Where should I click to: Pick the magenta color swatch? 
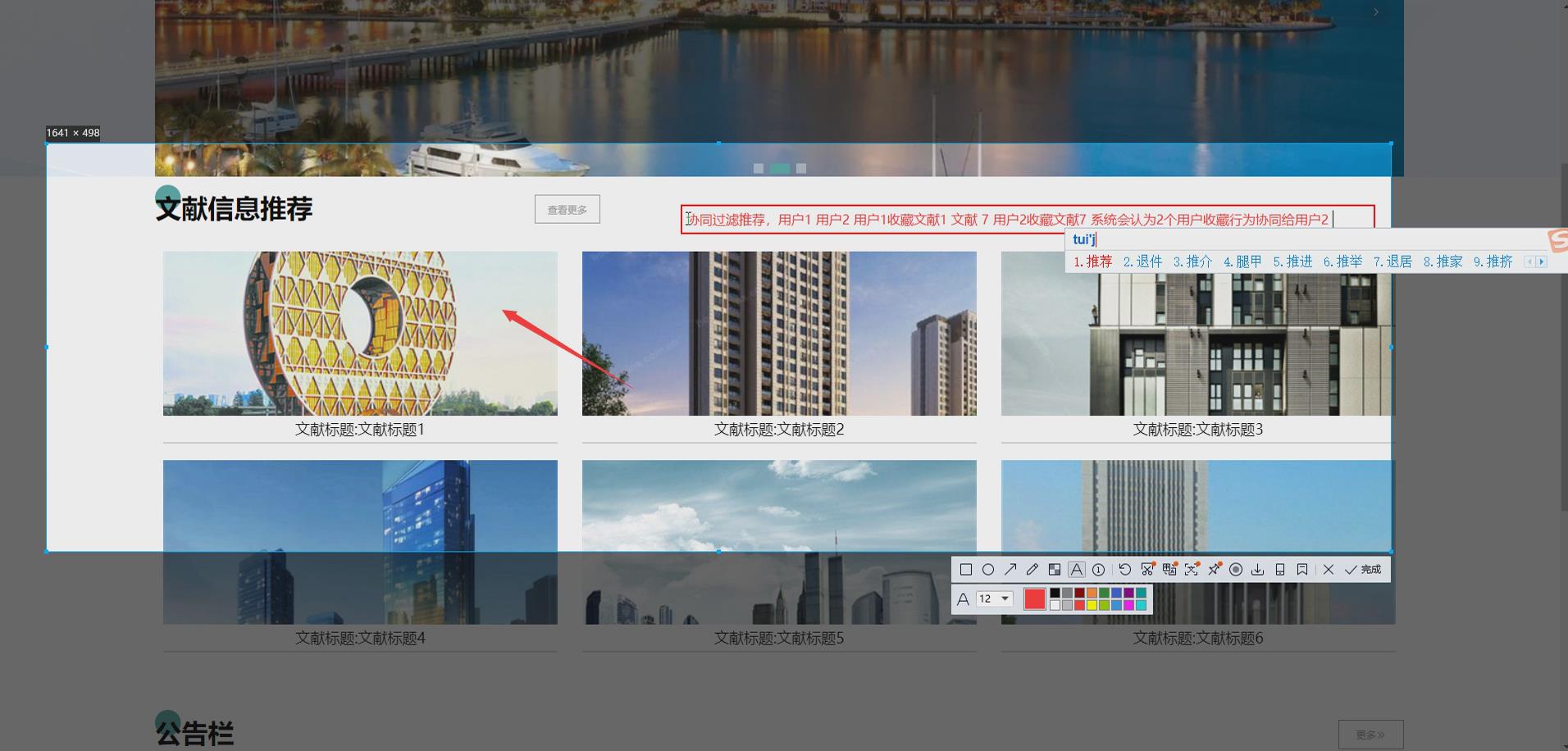pos(1129,605)
